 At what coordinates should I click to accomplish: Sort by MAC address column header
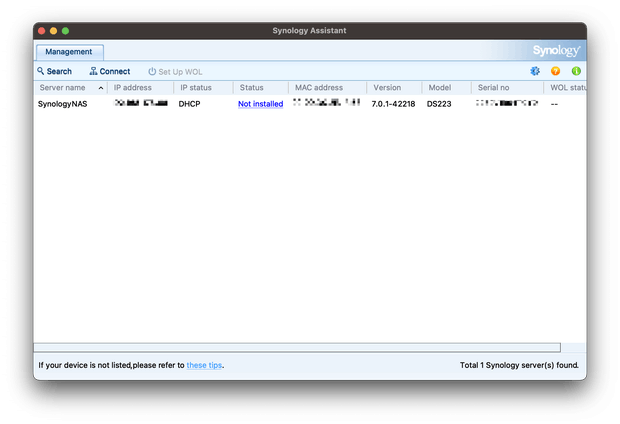coord(327,88)
